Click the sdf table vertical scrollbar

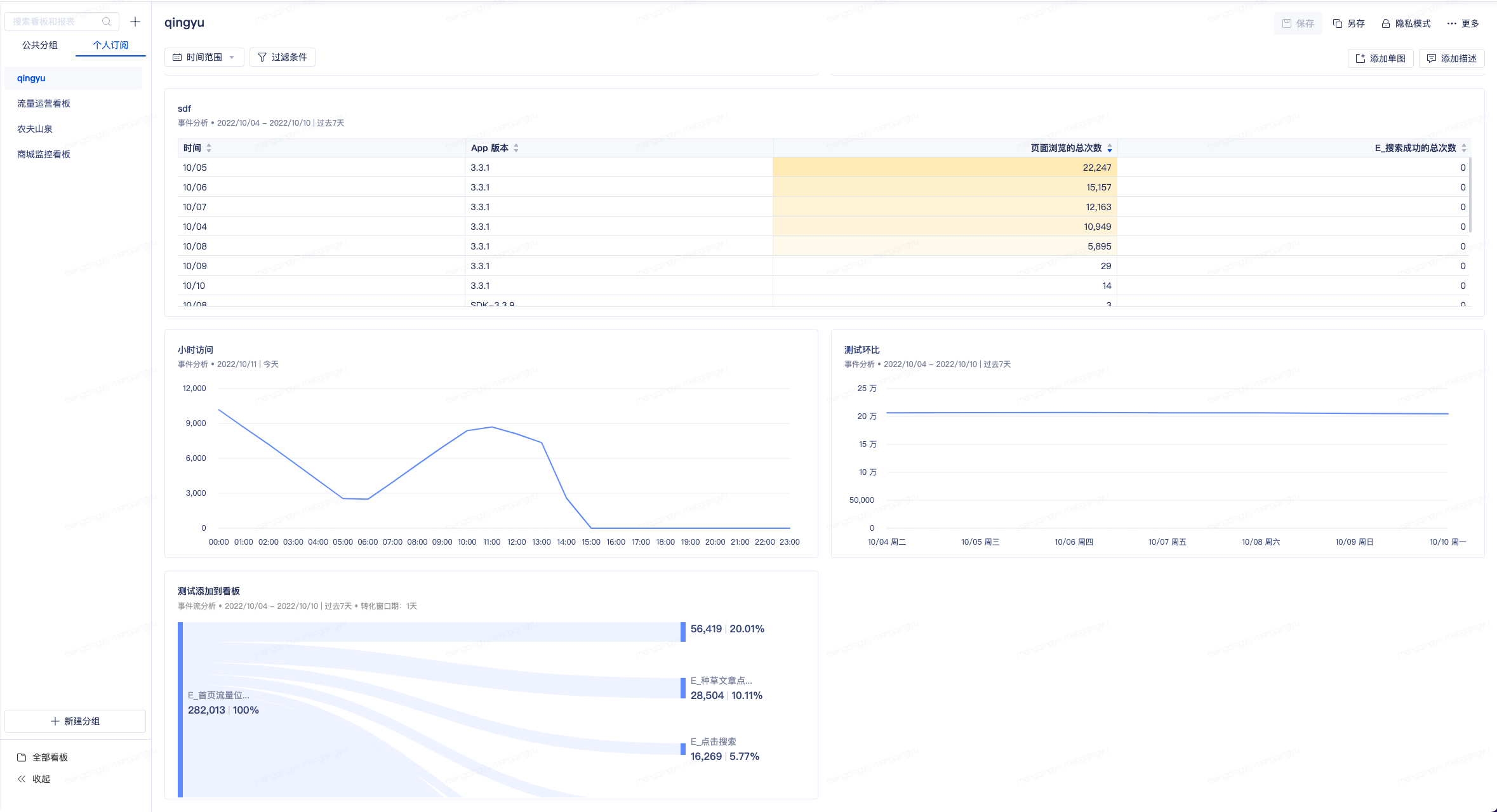(1470, 195)
